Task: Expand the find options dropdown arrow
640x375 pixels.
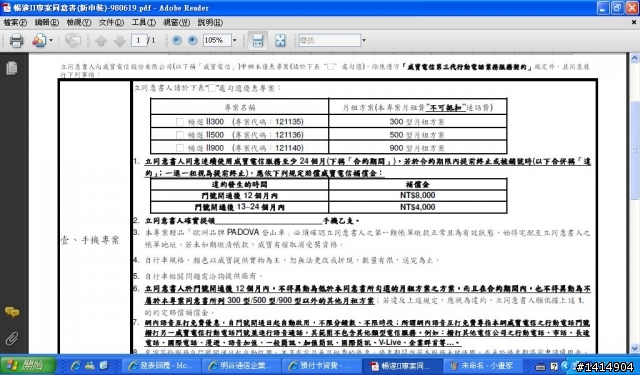Action: tap(364, 40)
